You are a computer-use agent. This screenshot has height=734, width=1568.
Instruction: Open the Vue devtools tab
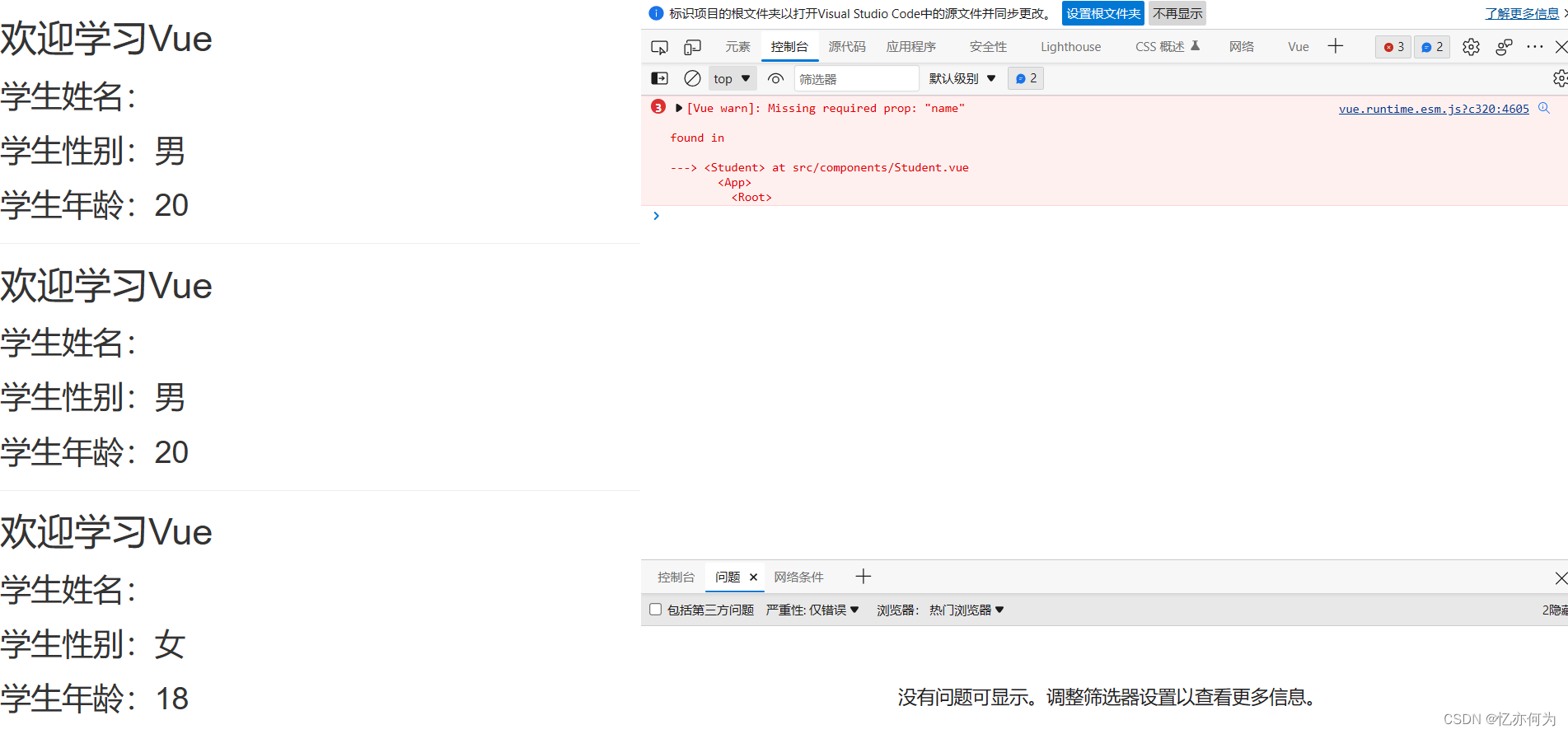coord(1299,47)
